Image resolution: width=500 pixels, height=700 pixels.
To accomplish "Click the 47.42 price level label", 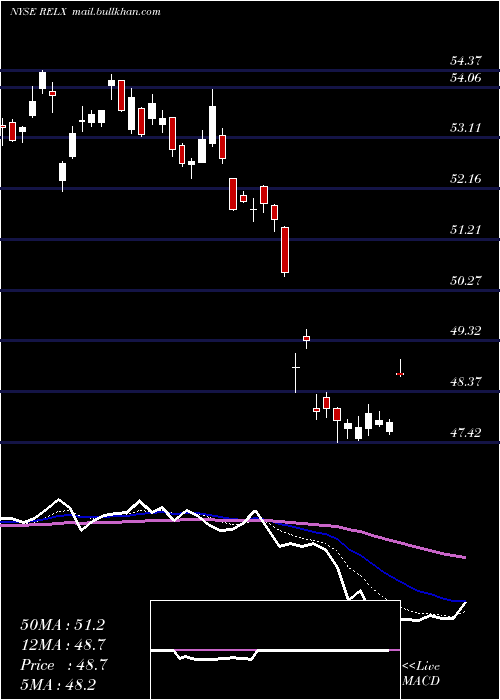I will (466, 432).
